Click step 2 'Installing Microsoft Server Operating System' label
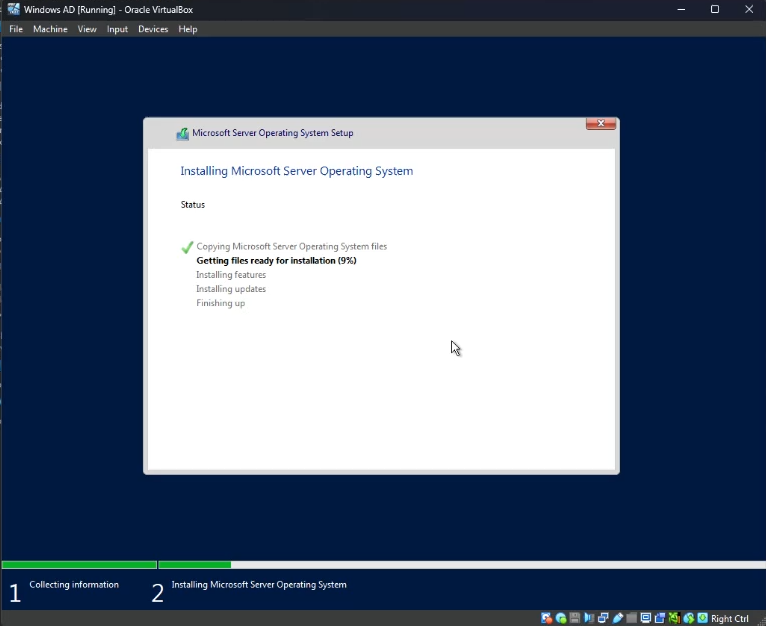The height and width of the screenshot is (626, 766). pos(259,585)
